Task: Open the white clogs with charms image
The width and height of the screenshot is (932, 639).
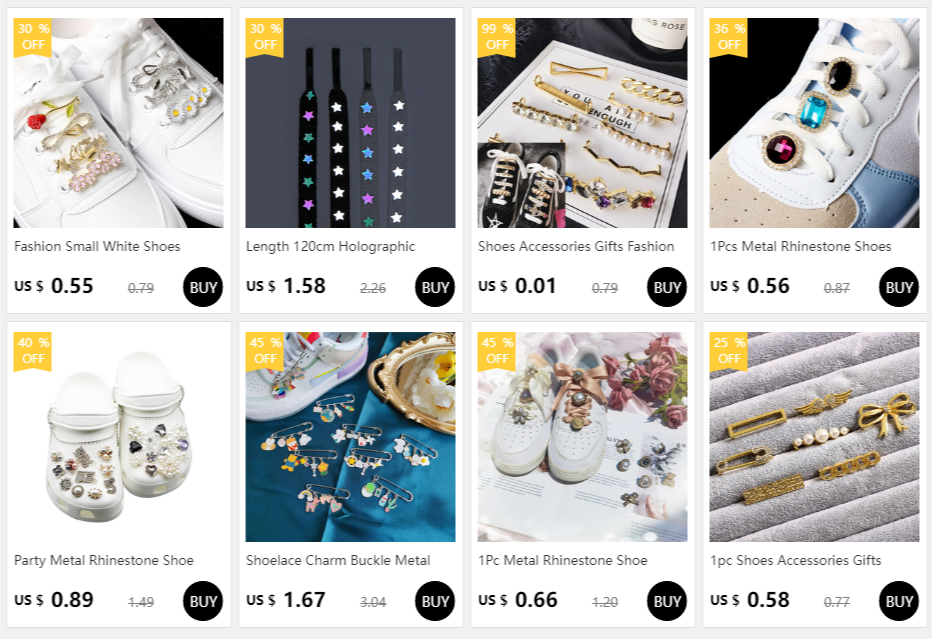Action: [118, 437]
